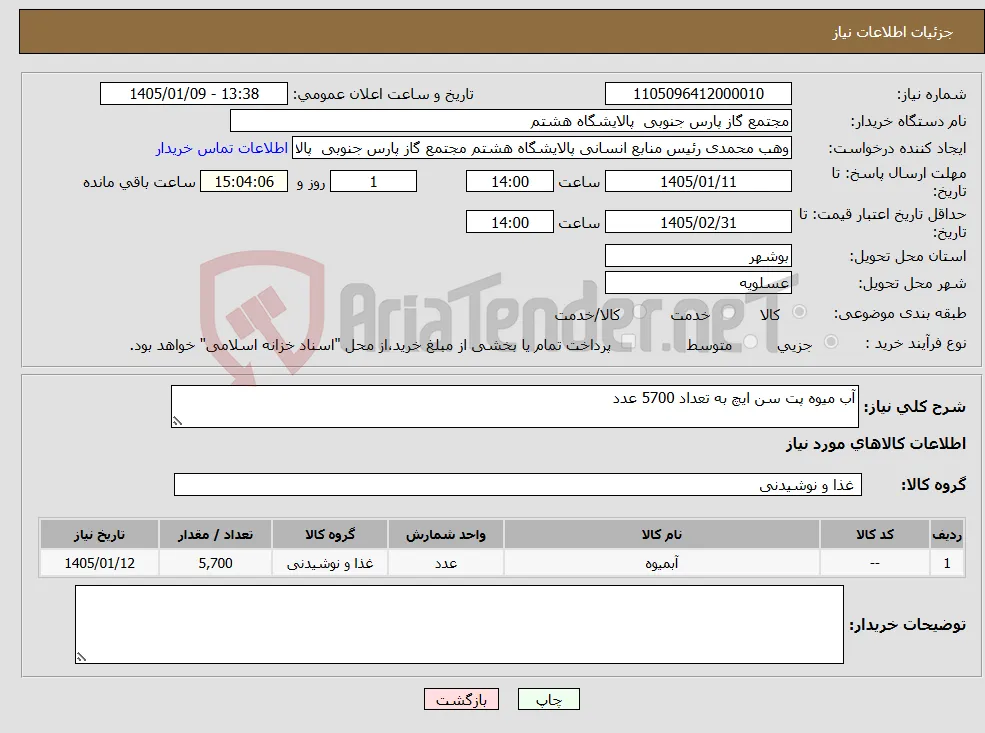Image resolution: width=985 pixels, height=733 pixels.
Task: Click the request creator name field
Action: pyautogui.click(x=542, y=148)
